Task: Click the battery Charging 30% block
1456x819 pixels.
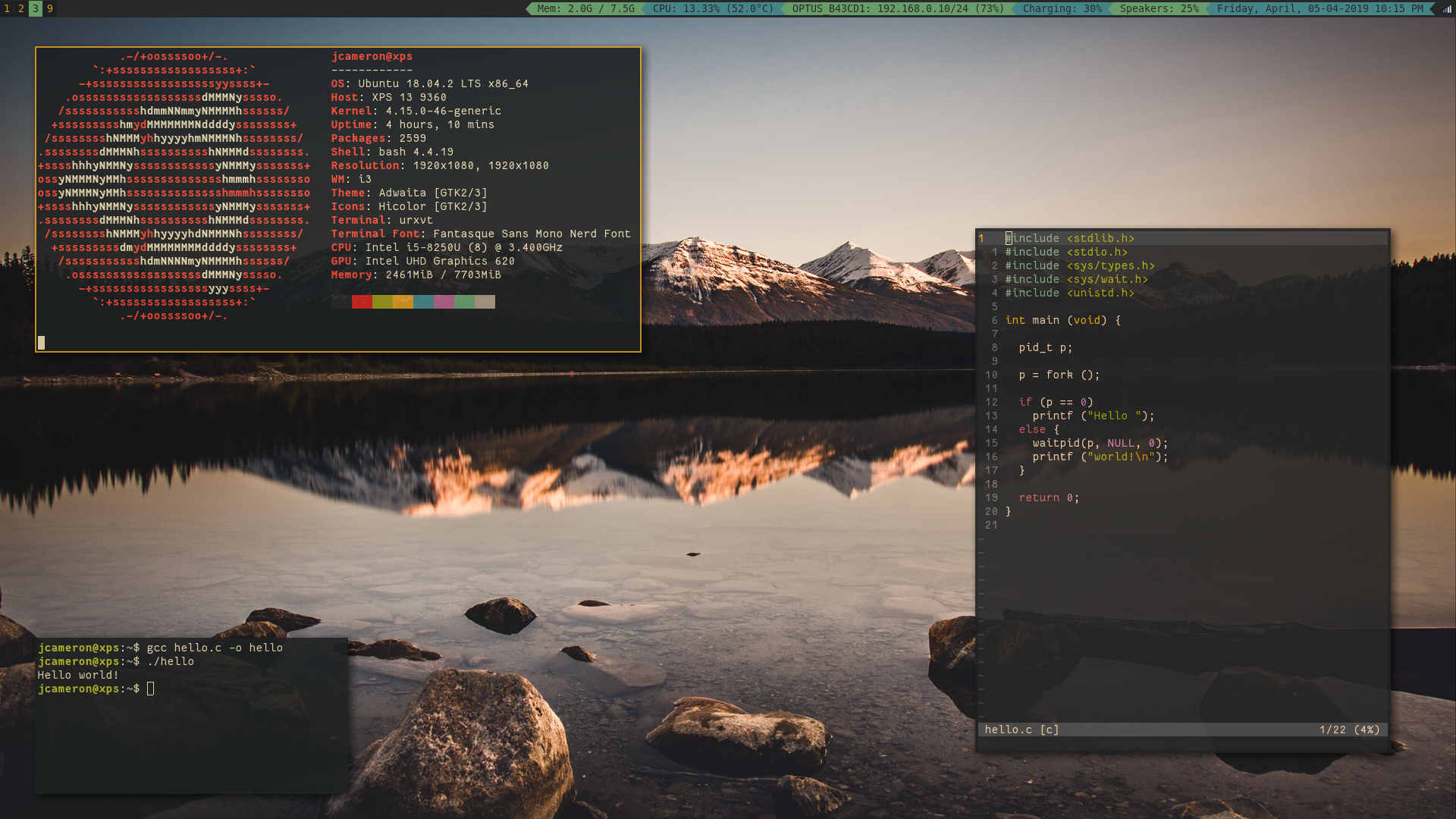Action: pos(1062,8)
